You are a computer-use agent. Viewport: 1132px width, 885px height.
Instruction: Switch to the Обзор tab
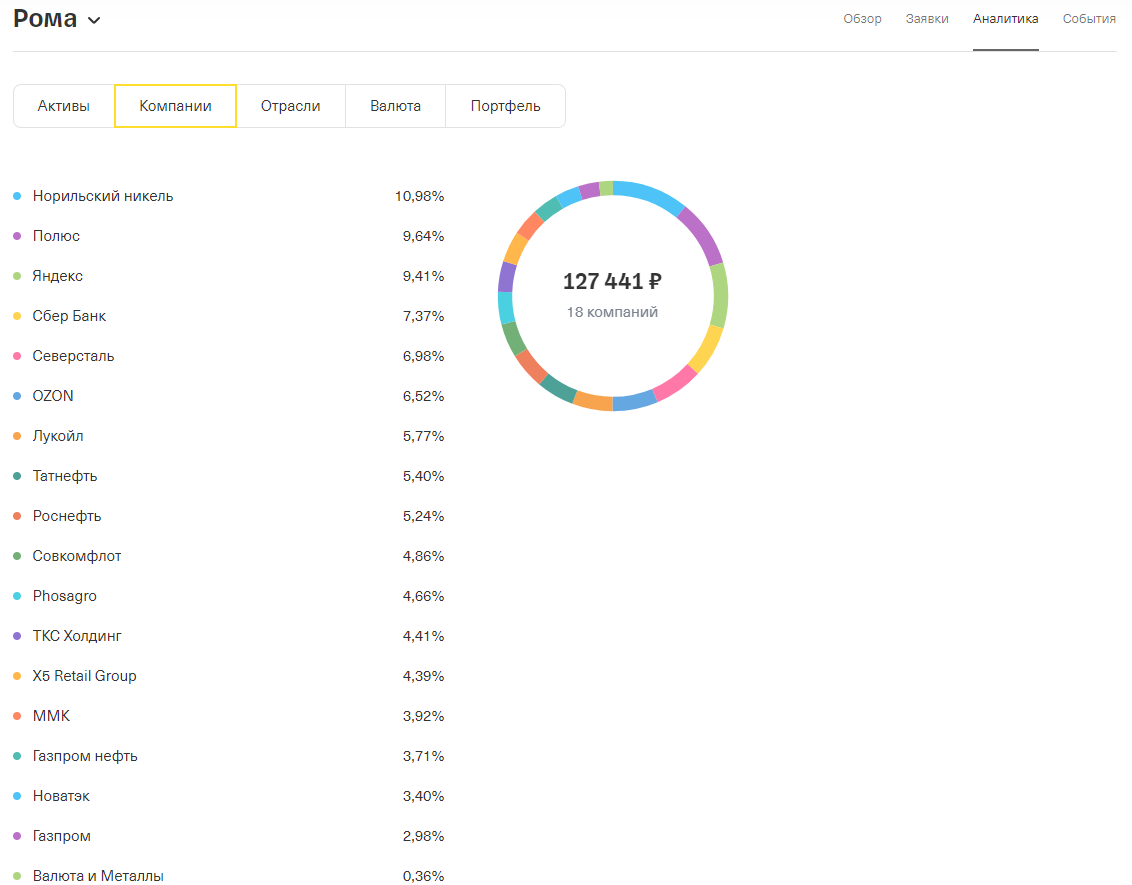[862, 18]
